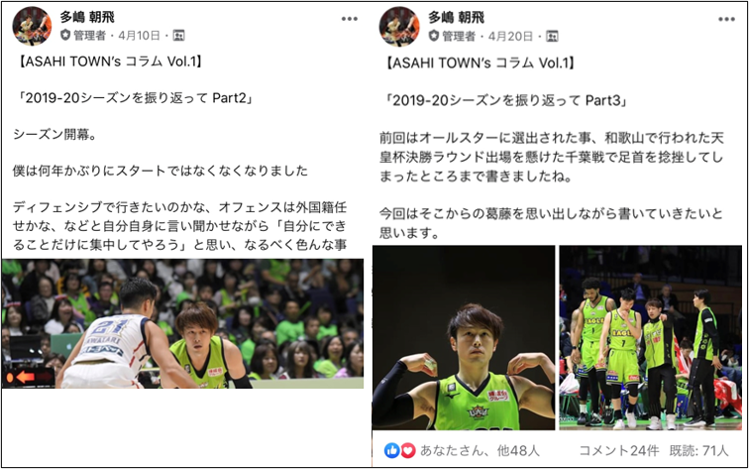This screenshot has width=749, height=469.
Task: Show 既読: 71人 seen-by list
Action: 699,450
